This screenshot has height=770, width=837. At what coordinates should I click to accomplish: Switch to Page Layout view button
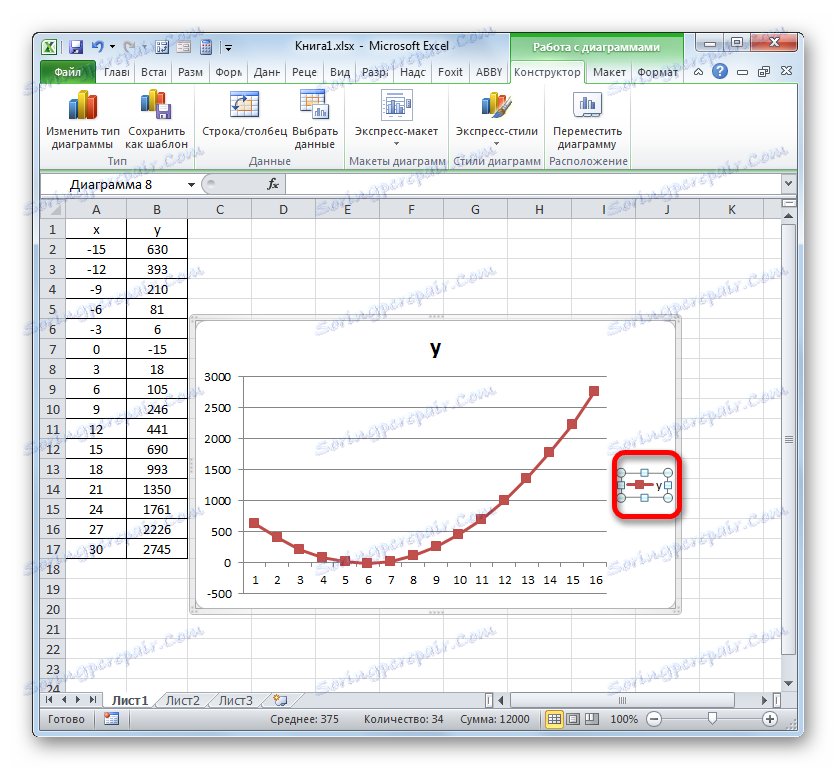tap(573, 719)
